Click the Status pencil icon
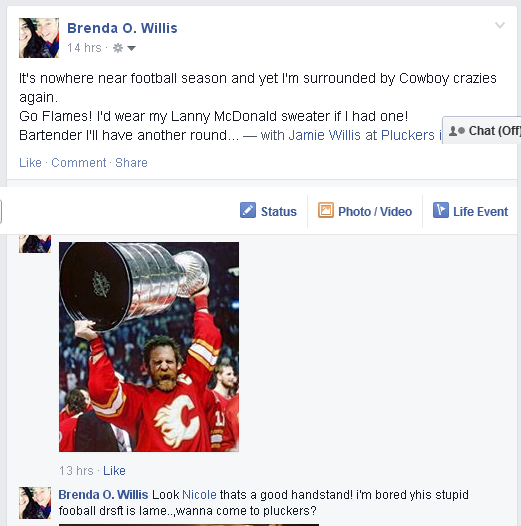Image resolution: width=521 pixels, height=526 pixels. click(248, 210)
